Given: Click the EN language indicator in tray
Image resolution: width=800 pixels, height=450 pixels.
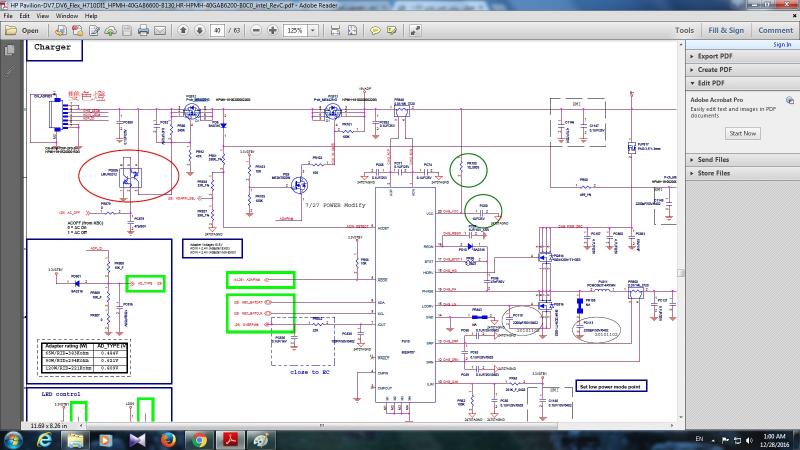Looking at the screenshot, I should coord(699,439).
